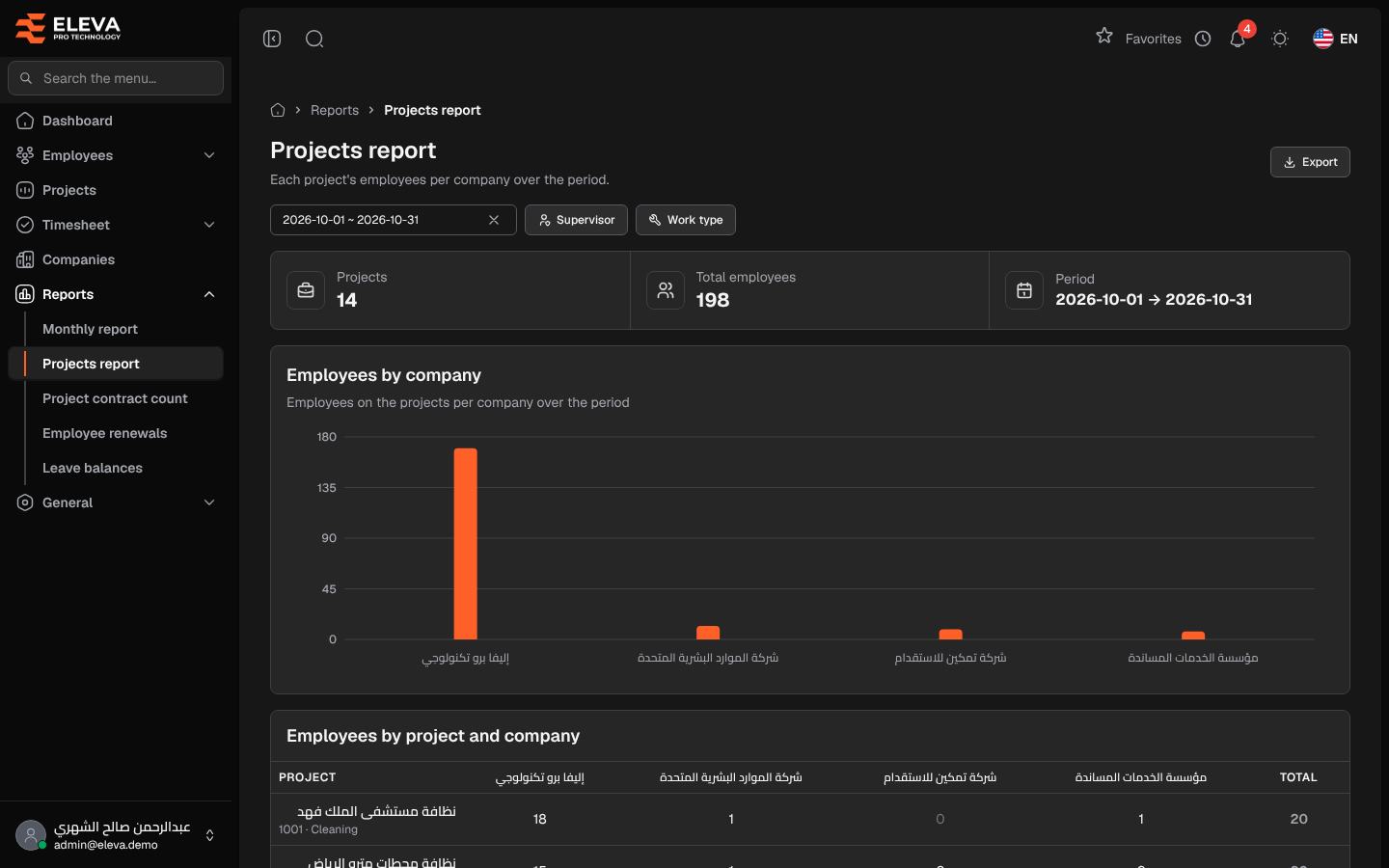Open notifications bell with badge 4

(x=1239, y=39)
